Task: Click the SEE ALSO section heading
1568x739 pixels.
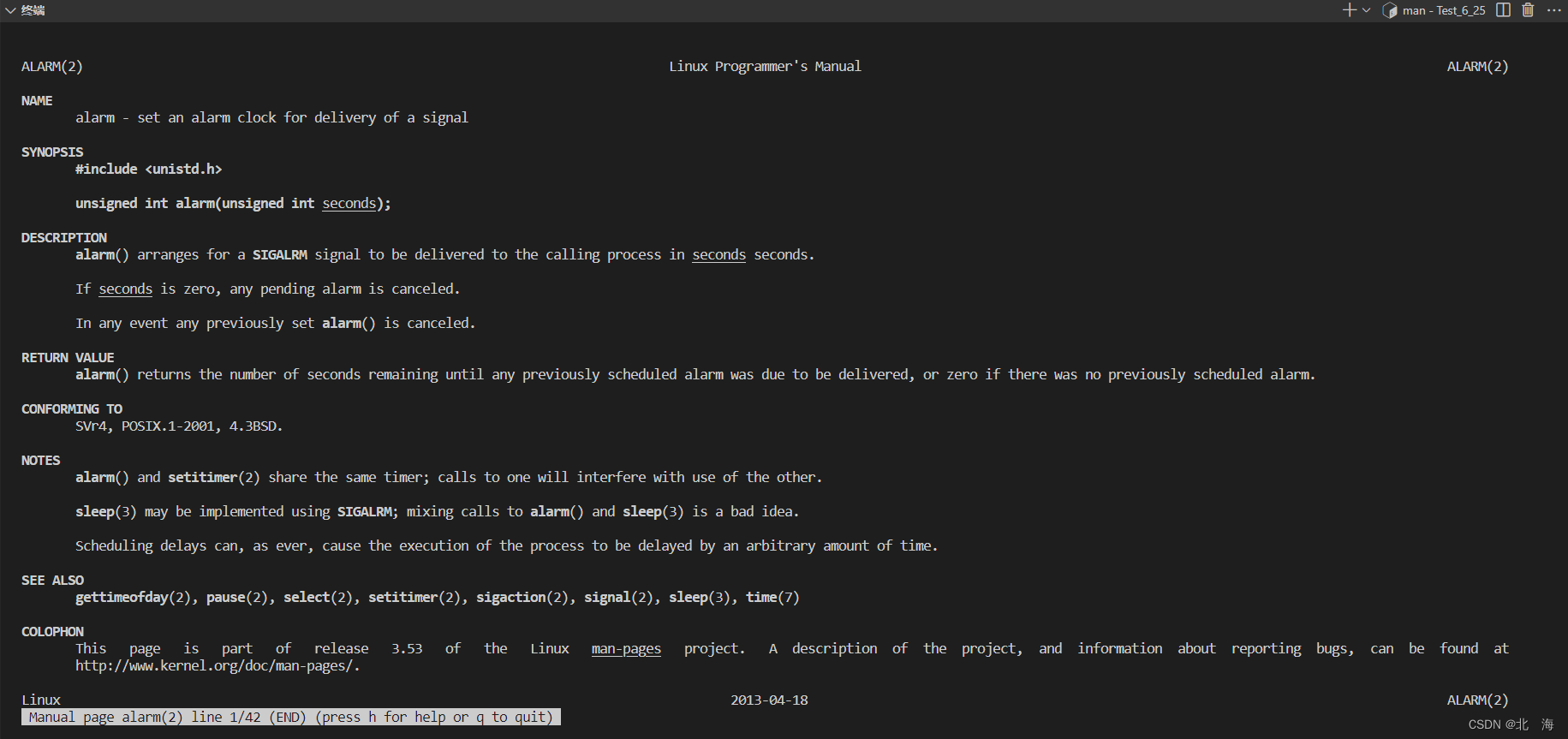Action: click(52, 580)
